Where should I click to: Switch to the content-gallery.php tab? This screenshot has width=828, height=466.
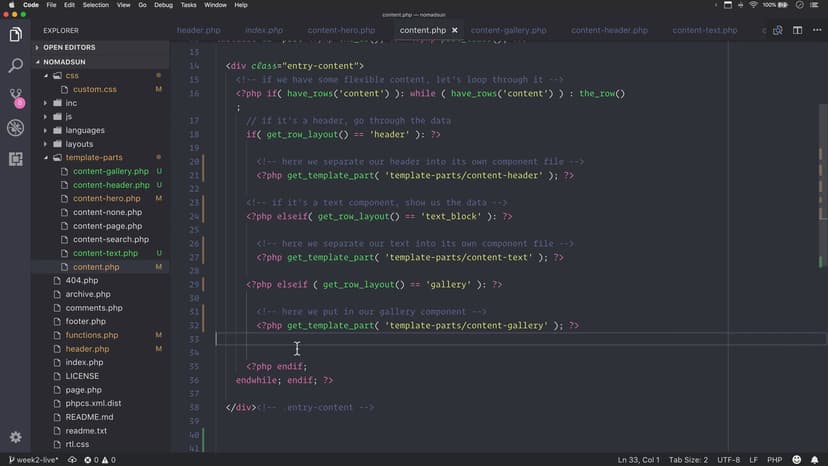(508, 30)
